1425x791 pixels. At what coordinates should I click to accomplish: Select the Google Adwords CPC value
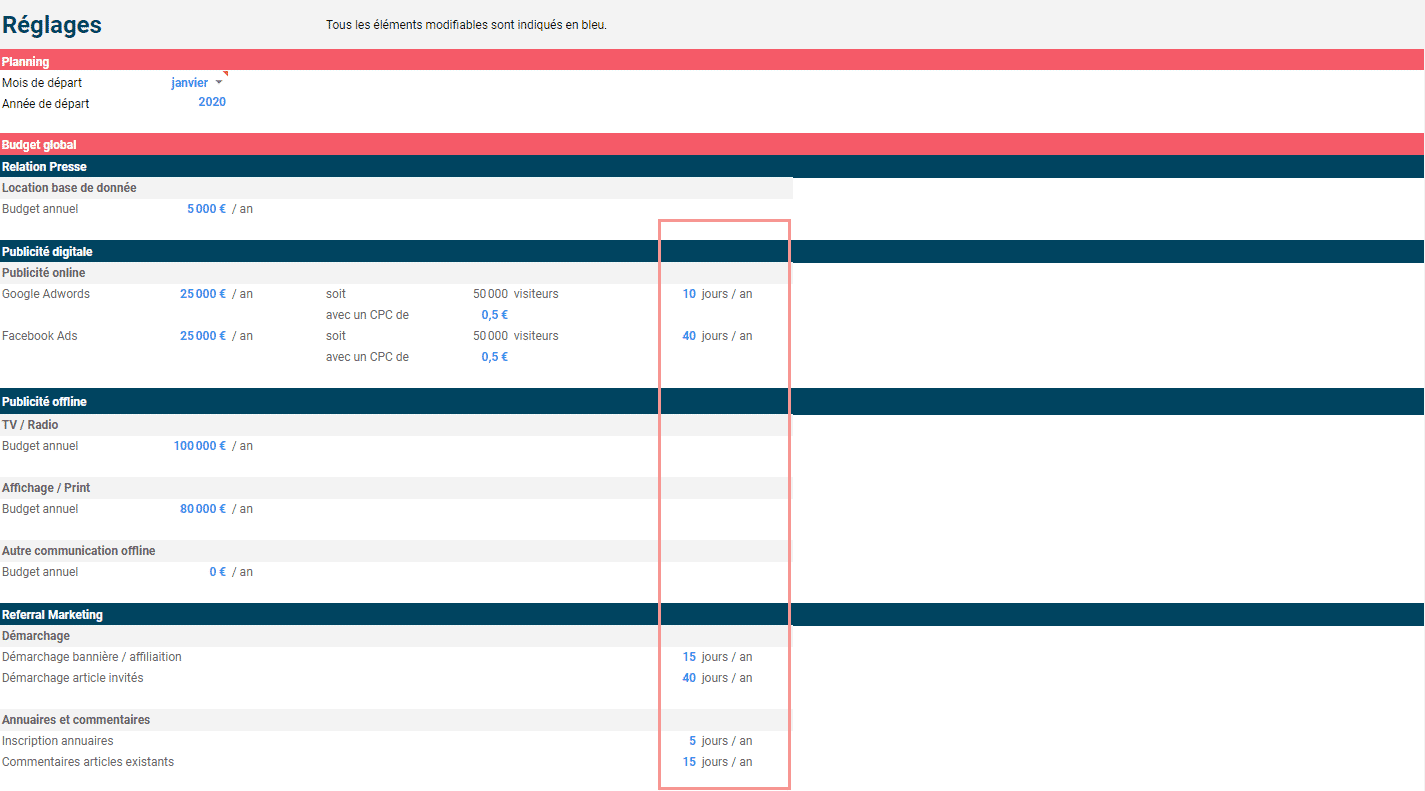click(x=494, y=315)
